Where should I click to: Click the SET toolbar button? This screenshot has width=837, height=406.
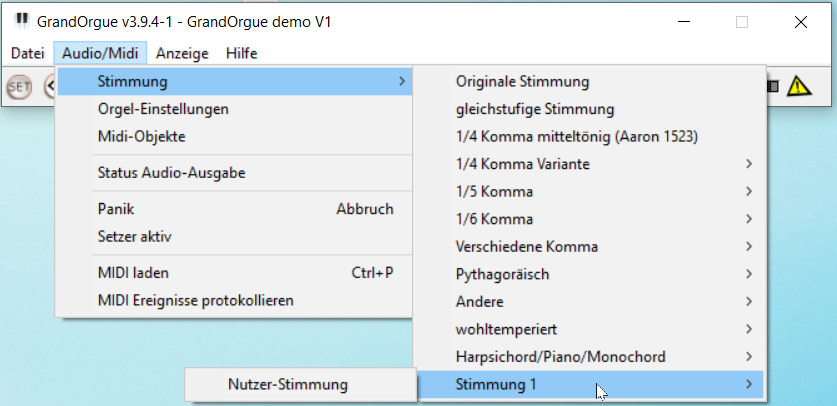[19, 87]
